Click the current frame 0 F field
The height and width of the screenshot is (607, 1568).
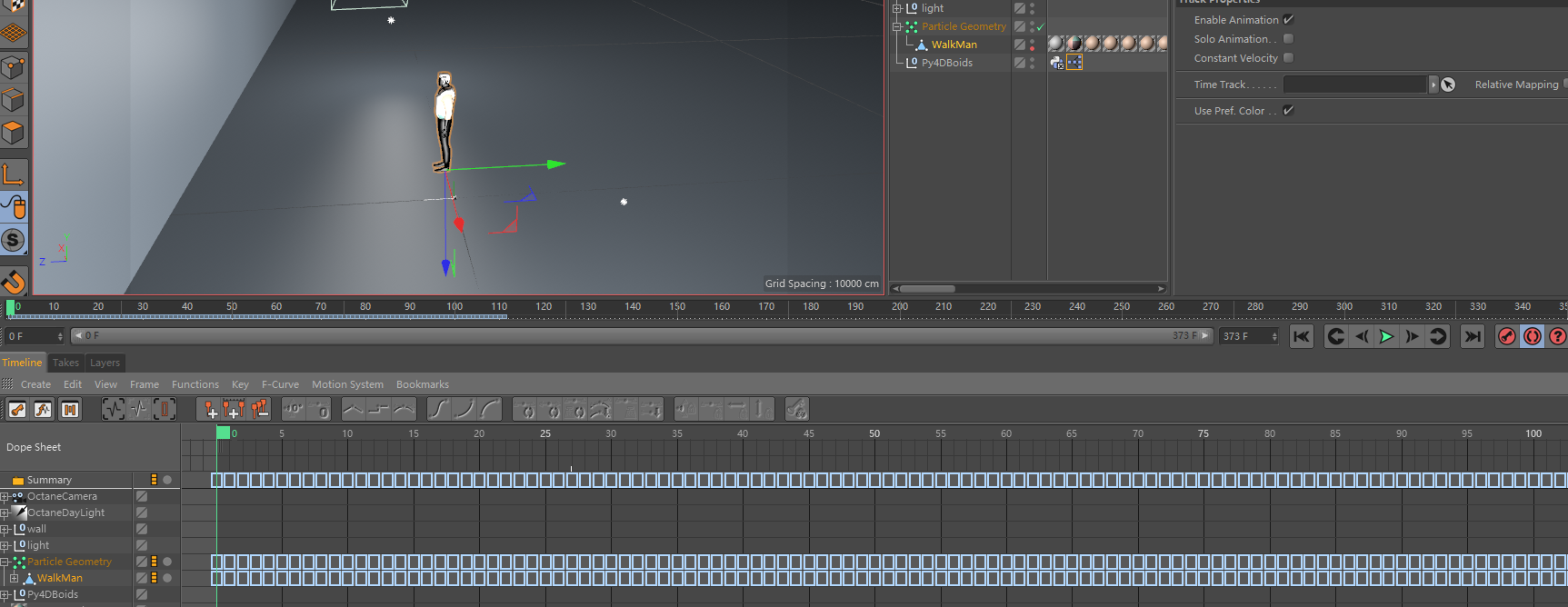pos(35,336)
